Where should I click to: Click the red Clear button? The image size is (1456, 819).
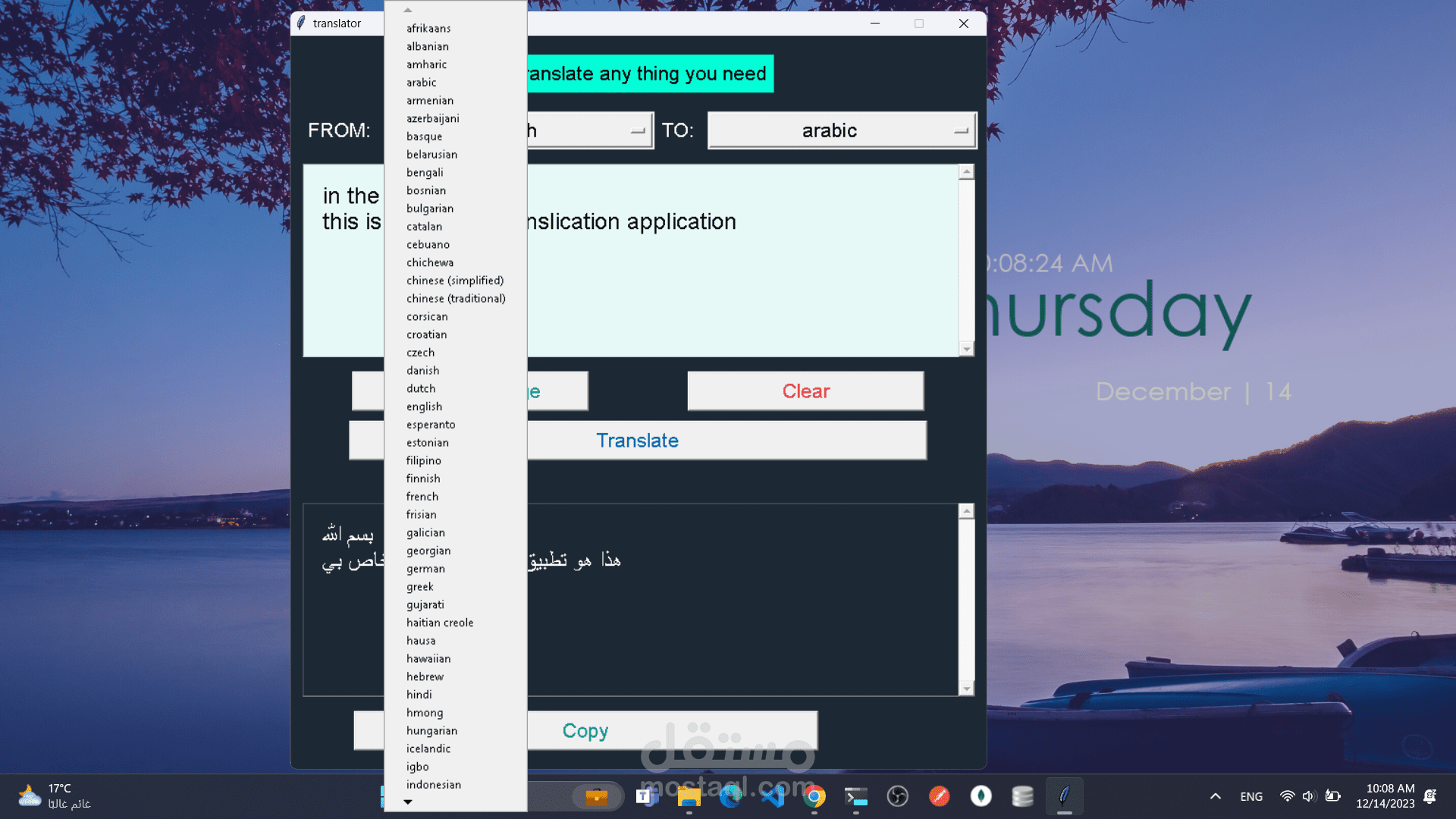pyautogui.click(x=805, y=391)
